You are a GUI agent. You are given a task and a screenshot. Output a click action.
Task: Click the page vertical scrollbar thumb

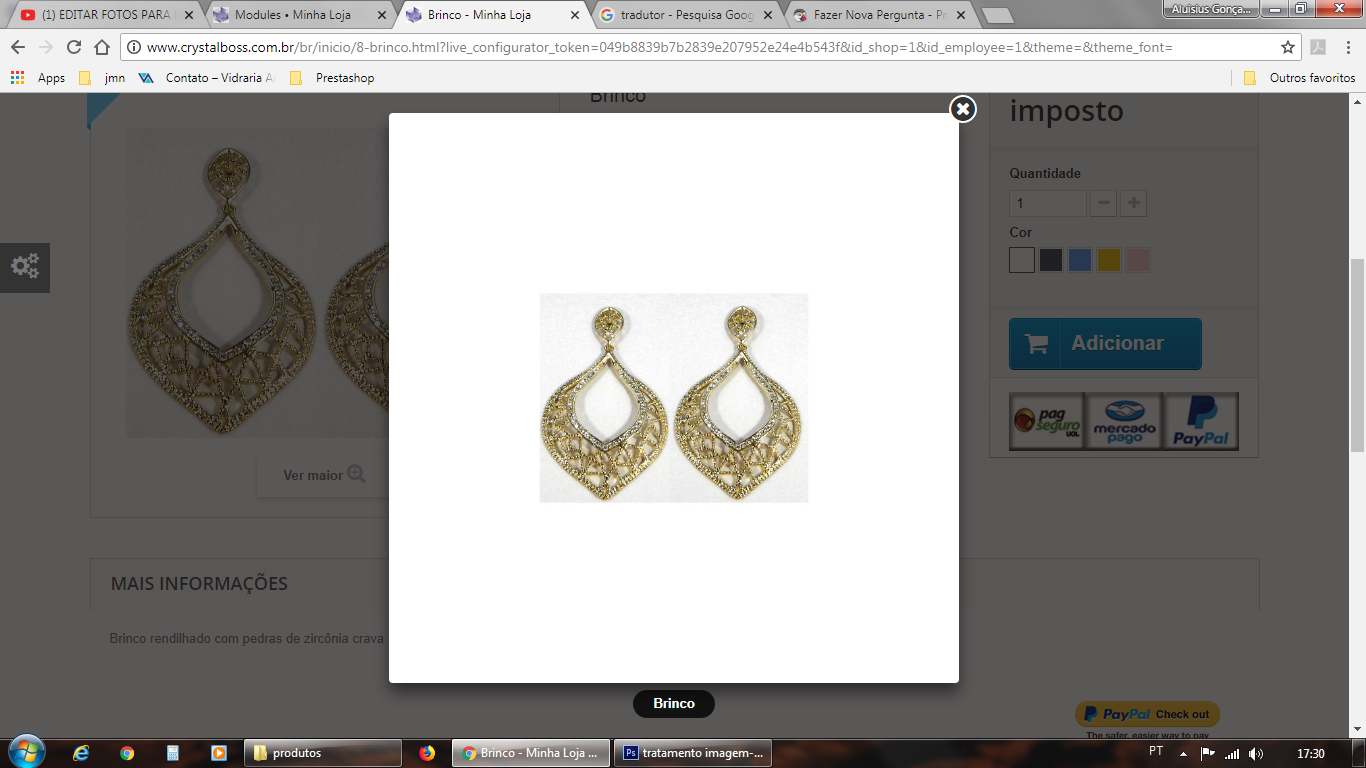tap(1357, 355)
